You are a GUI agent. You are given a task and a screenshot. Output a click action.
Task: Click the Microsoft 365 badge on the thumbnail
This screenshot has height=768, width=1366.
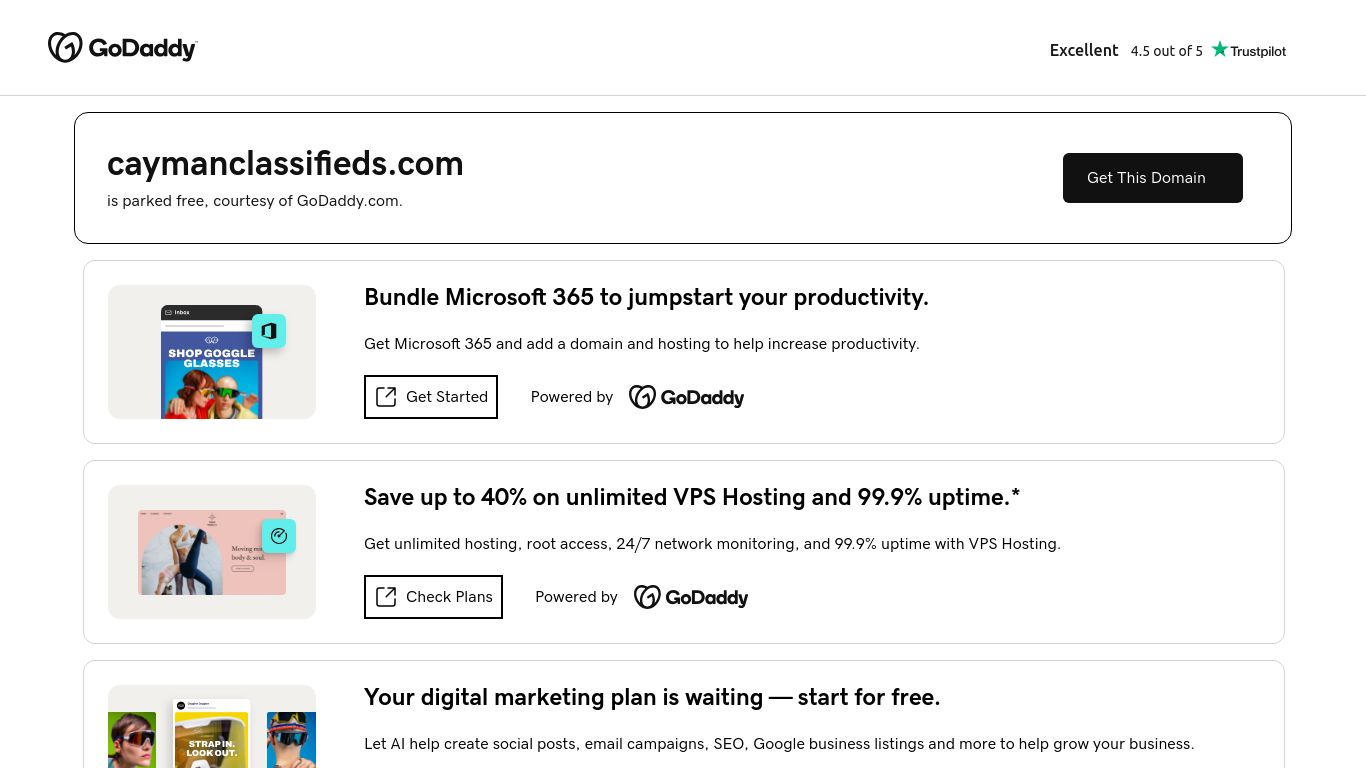269,331
